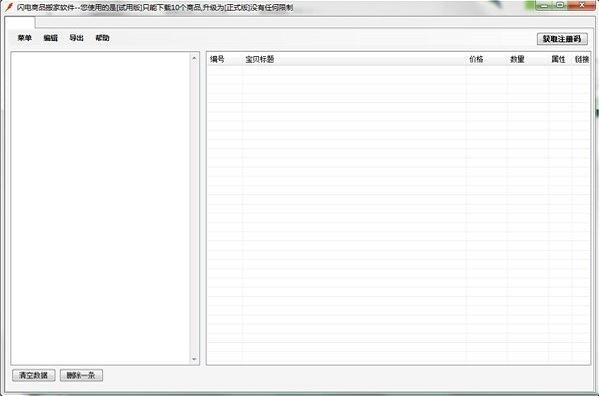
Task: Click the 价格 column header
Action: point(476,59)
